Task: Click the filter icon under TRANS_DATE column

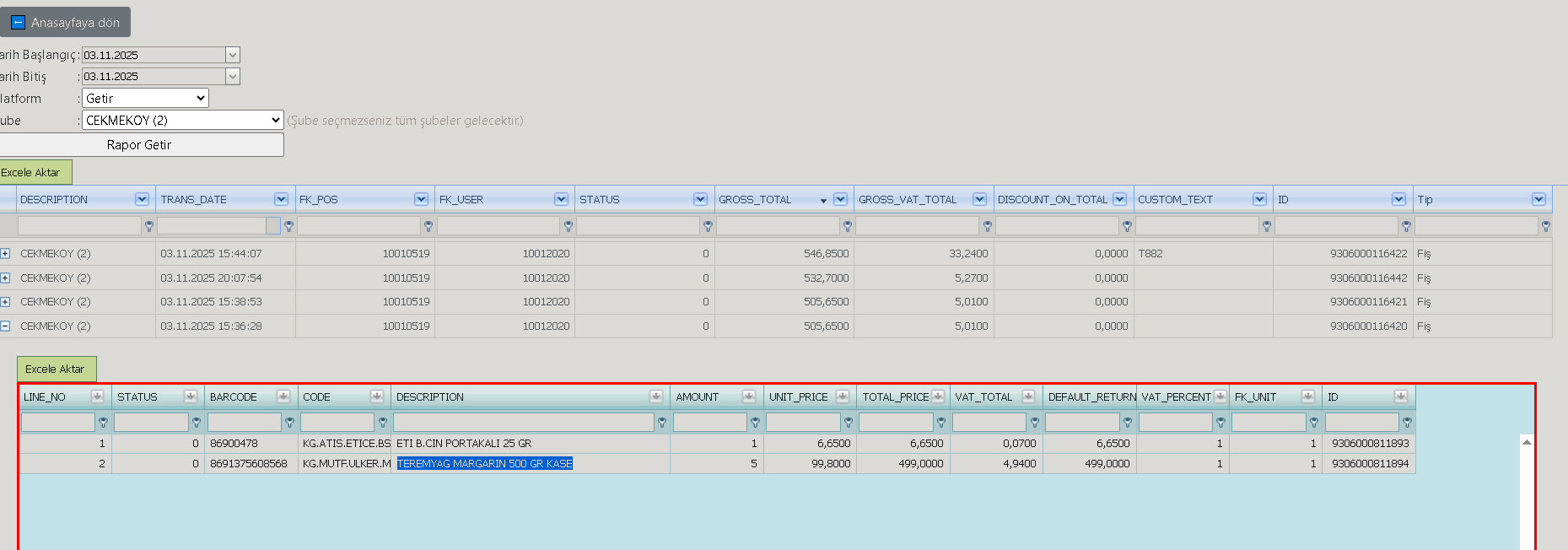Action: [x=288, y=226]
